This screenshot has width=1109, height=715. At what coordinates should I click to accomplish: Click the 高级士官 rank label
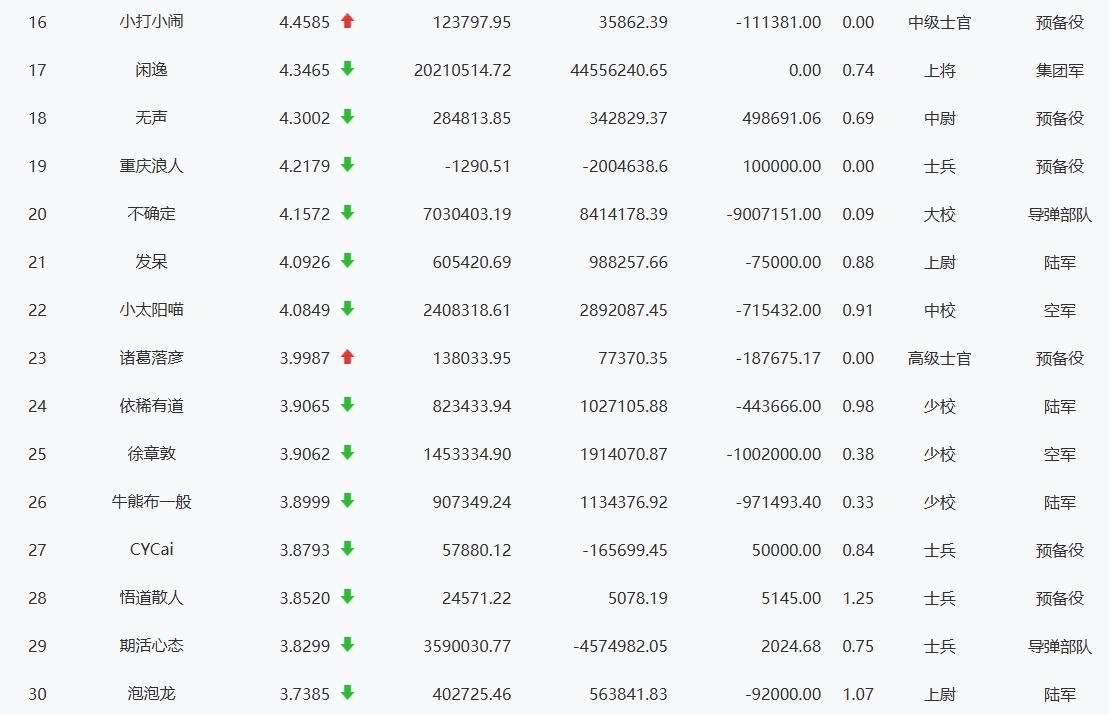tap(939, 358)
